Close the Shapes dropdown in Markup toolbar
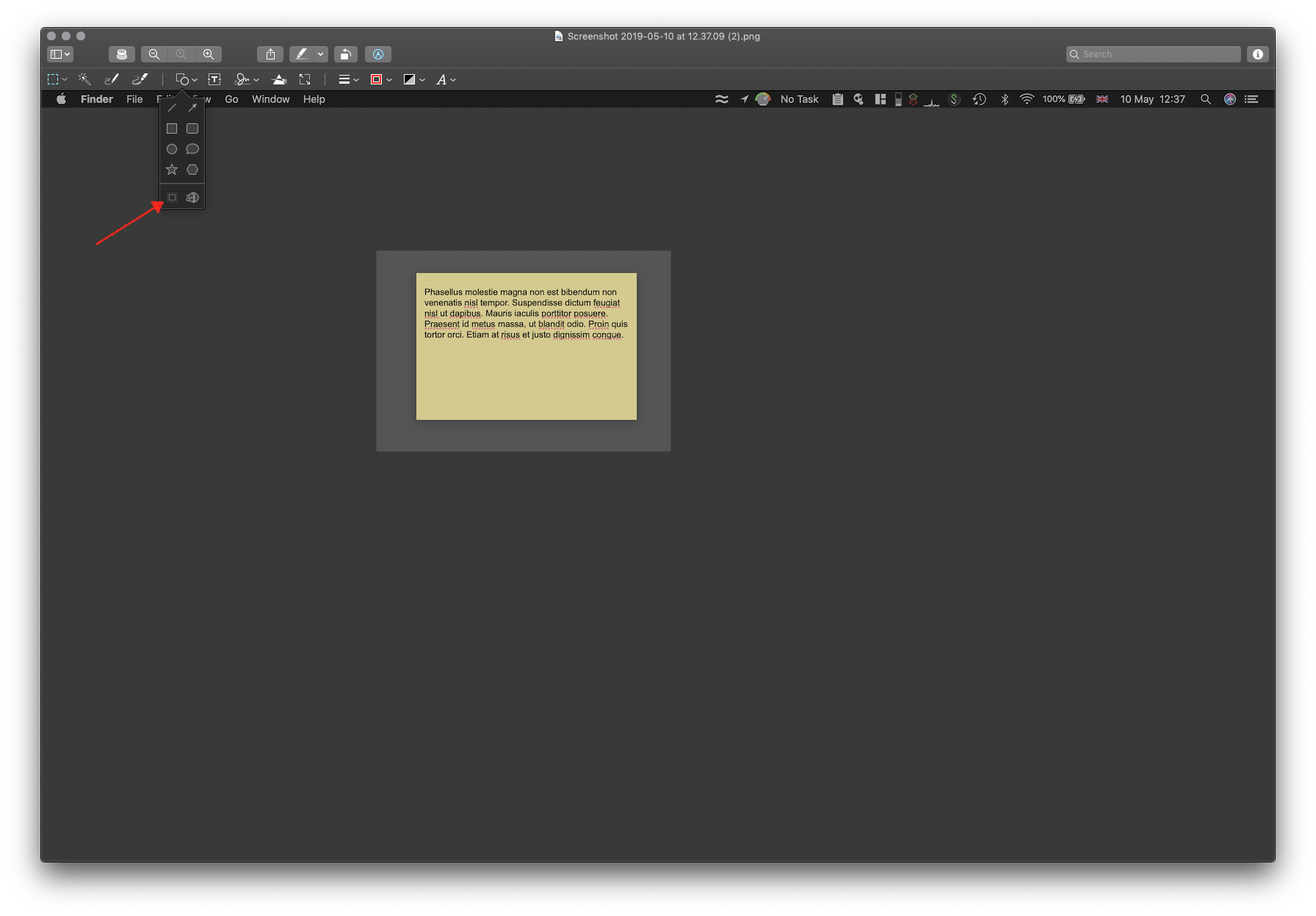The height and width of the screenshot is (916, 1316). click(x=187, y=79)
